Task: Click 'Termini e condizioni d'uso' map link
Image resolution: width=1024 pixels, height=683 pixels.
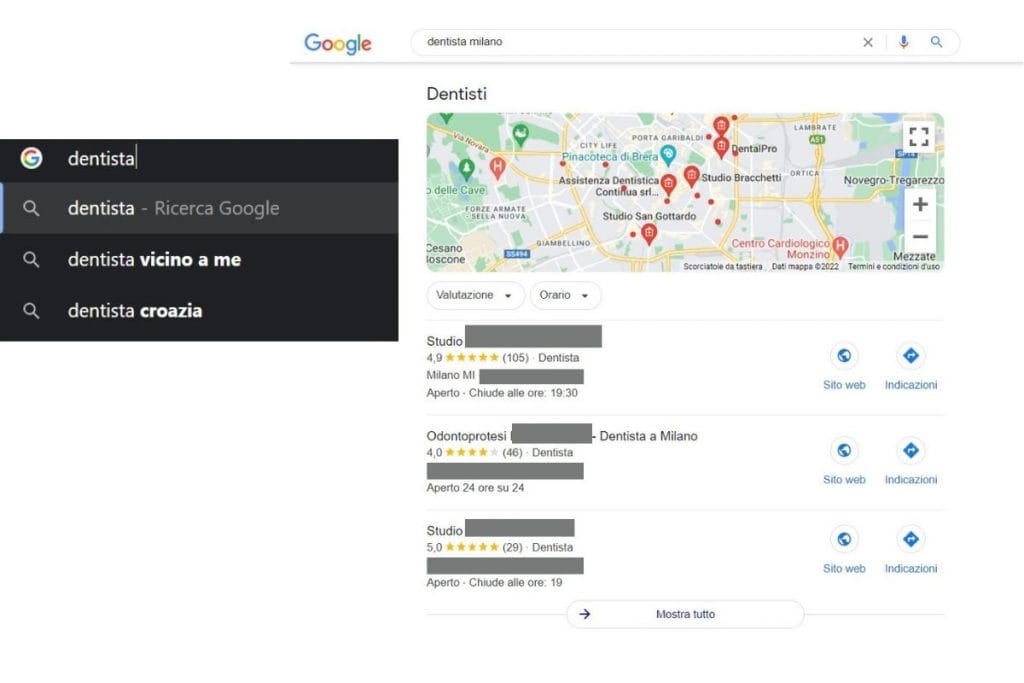Action: coord(893,266)
